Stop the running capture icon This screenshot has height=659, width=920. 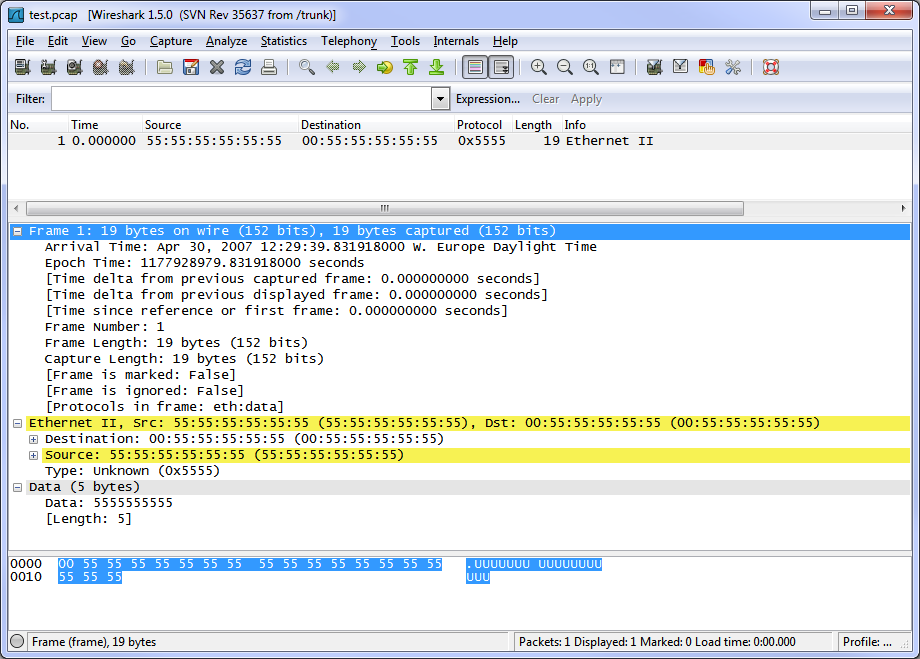[x=100, y=67]
